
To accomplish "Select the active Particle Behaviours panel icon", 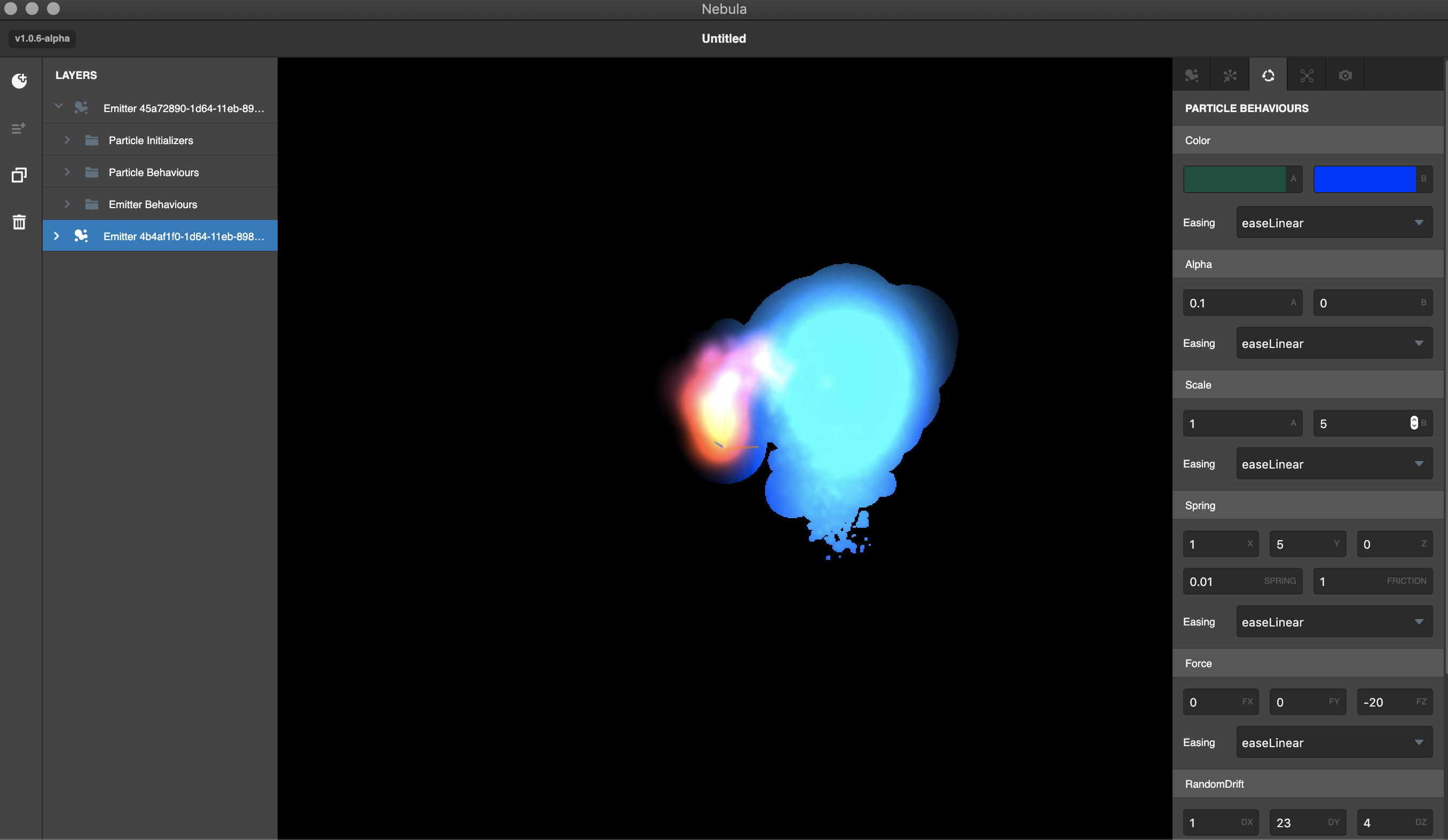I will (x=1268, y=75).
